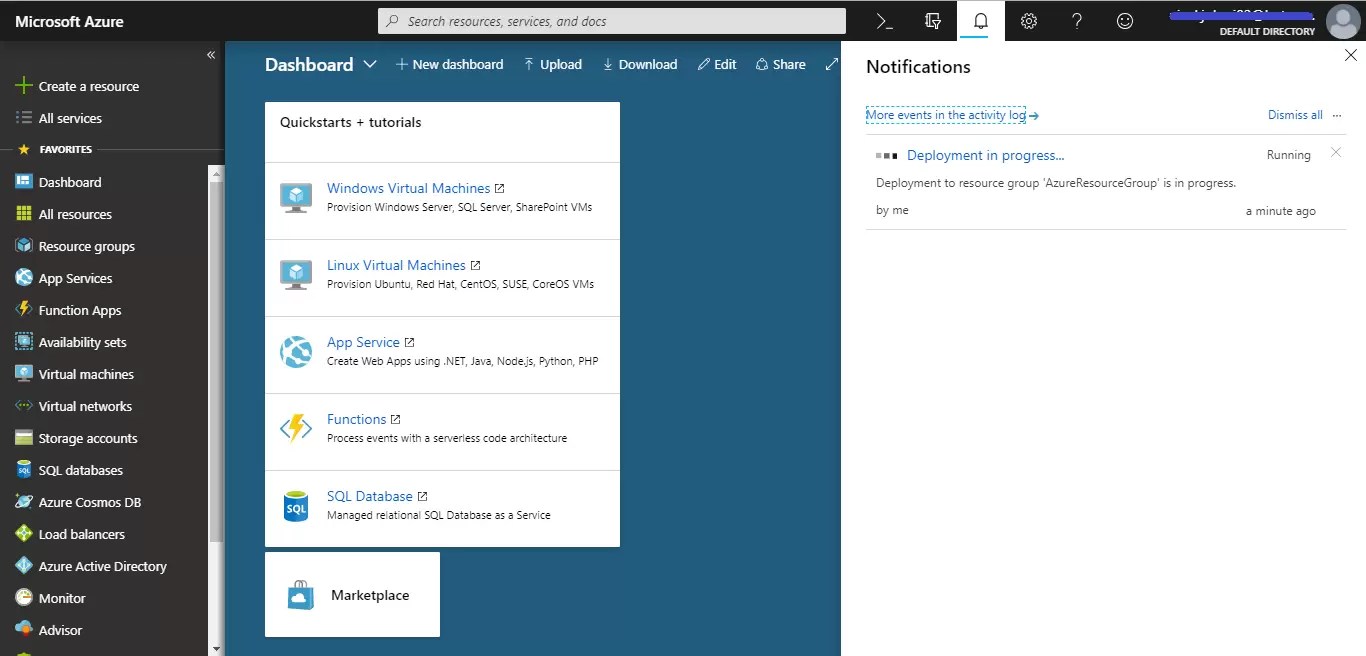Viewport: 1366px width, 656px height.
Task: Click the full screen arrows icon
Action: click(831, 64)
